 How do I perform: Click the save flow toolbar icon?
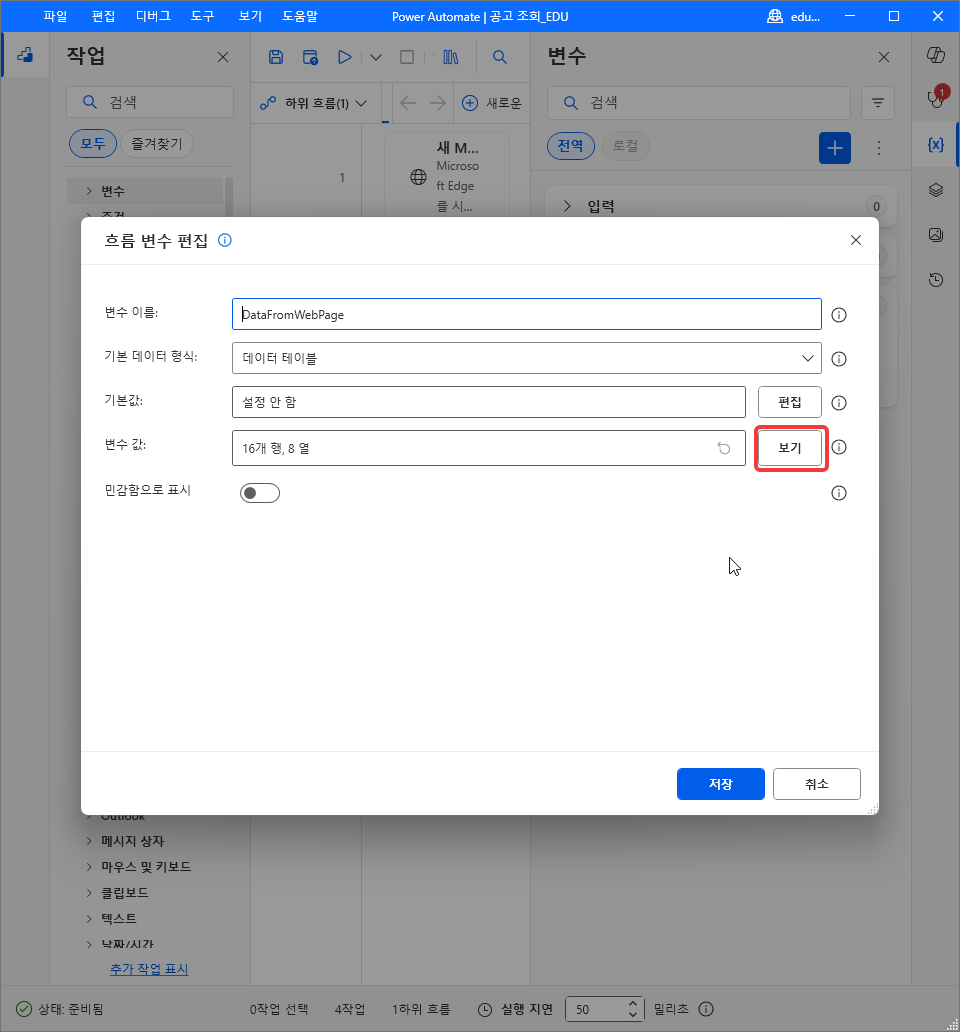coord(276,57)
